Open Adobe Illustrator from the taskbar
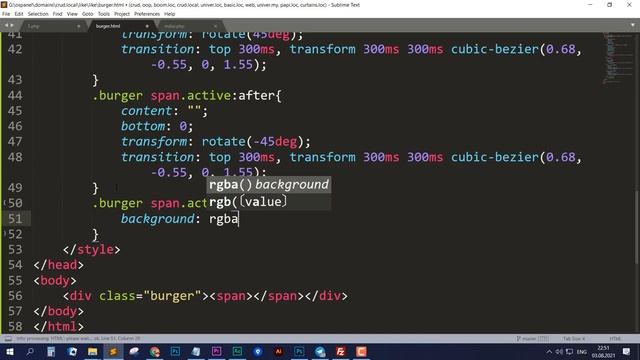 click(278, 351)
